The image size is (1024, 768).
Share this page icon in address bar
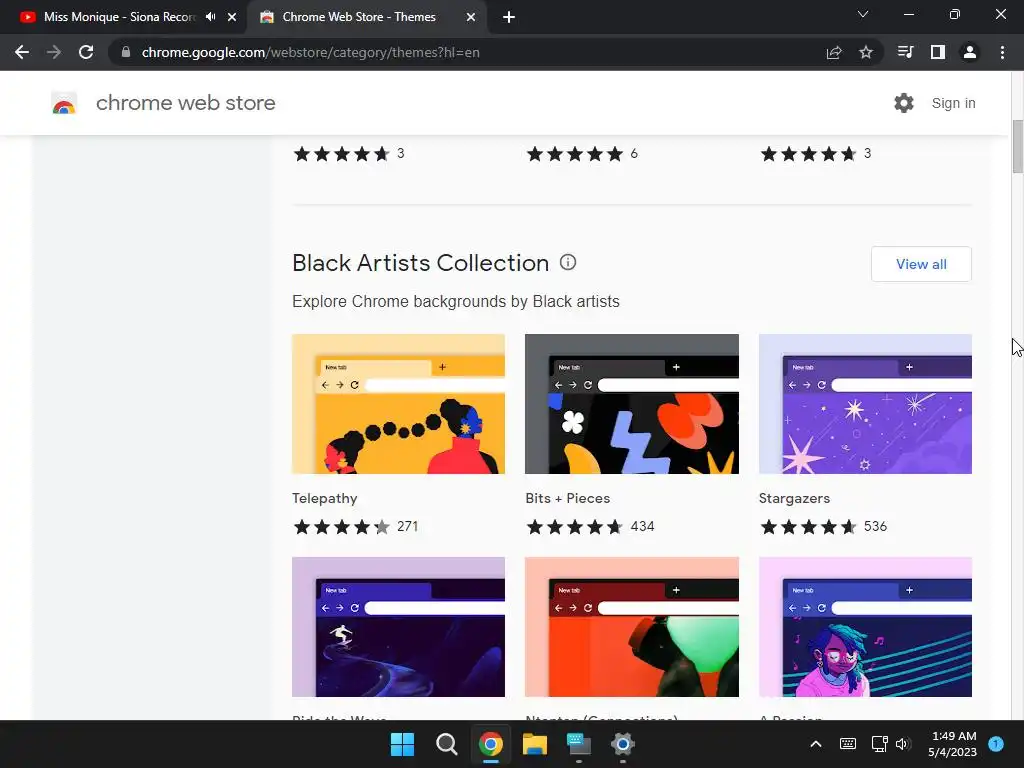click(x=834, y=52)
